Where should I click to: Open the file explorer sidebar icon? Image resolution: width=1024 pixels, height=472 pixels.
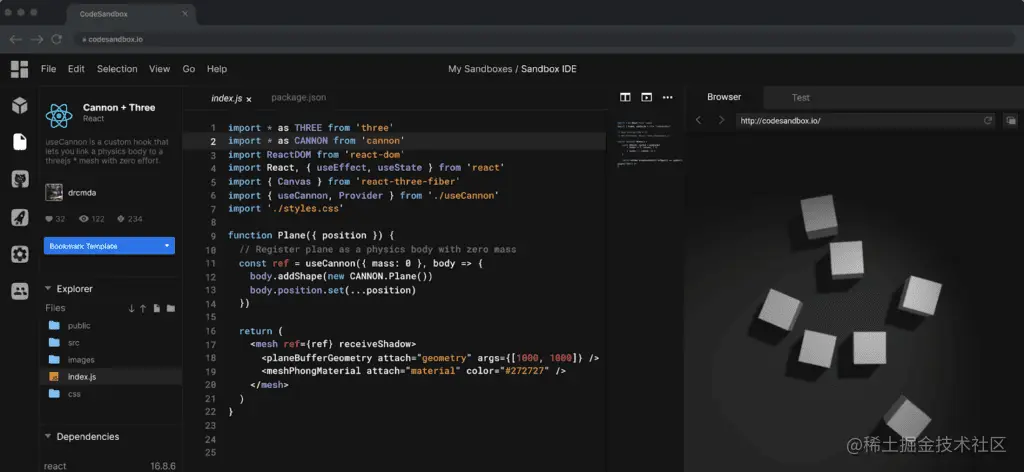(x=20, y=142)
